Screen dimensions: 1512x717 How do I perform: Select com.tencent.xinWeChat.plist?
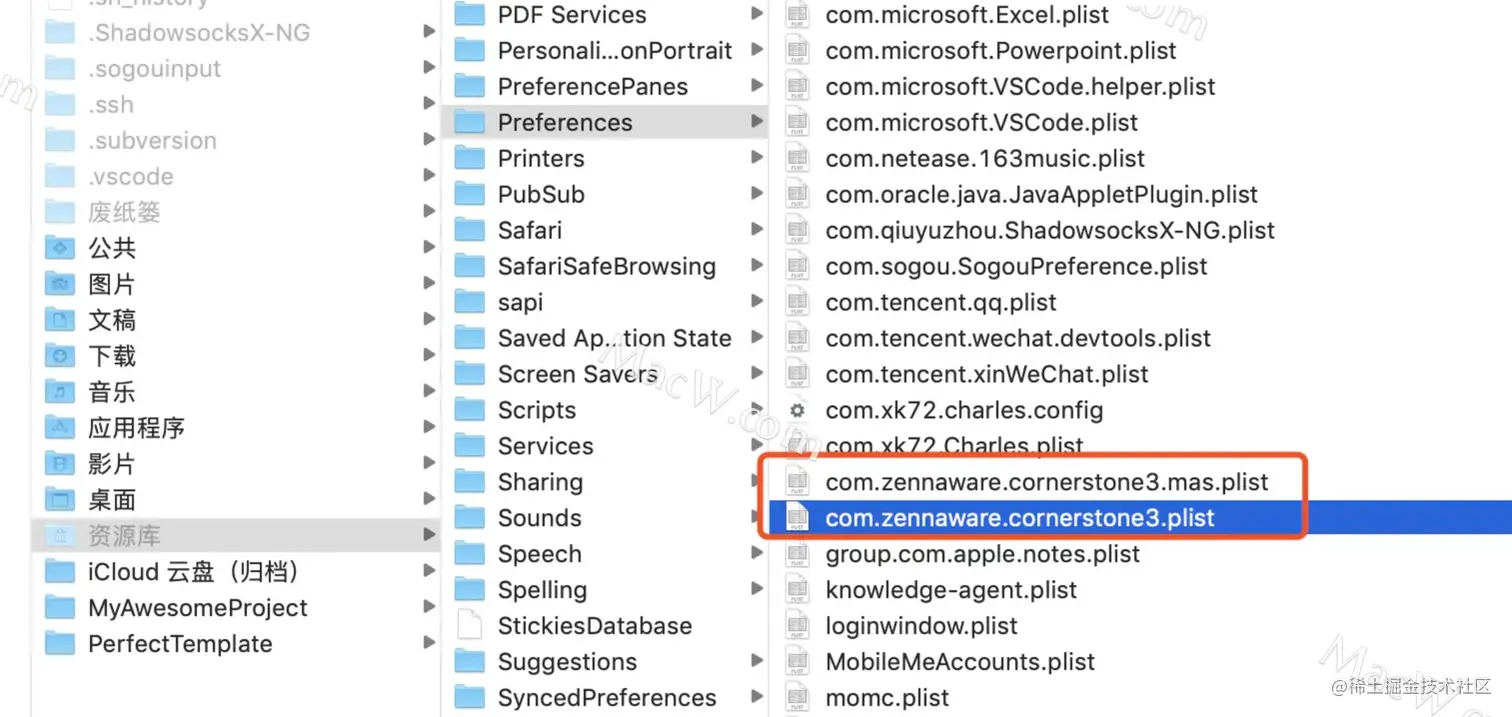(x=987, y=375)
